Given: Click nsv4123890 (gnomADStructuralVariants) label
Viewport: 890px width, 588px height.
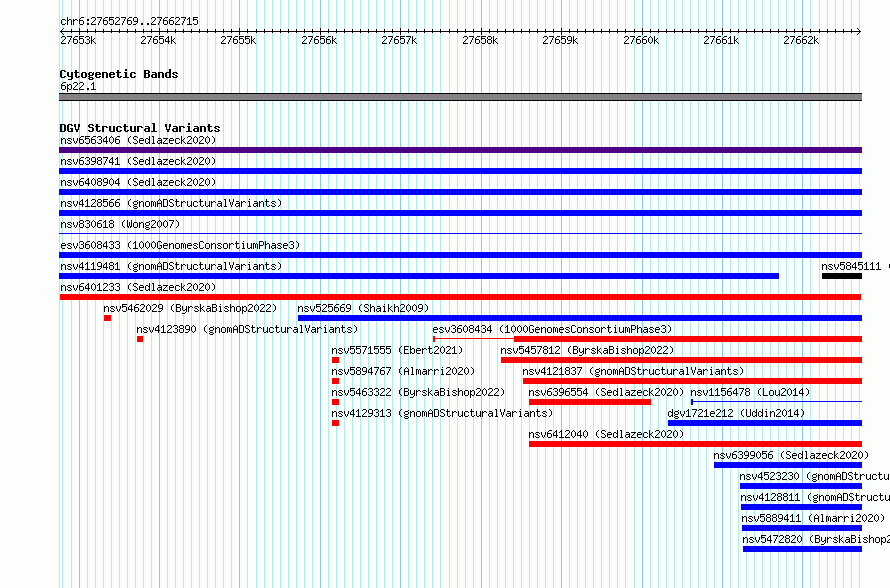Looking at the screenshot, I should click(247, 329).
